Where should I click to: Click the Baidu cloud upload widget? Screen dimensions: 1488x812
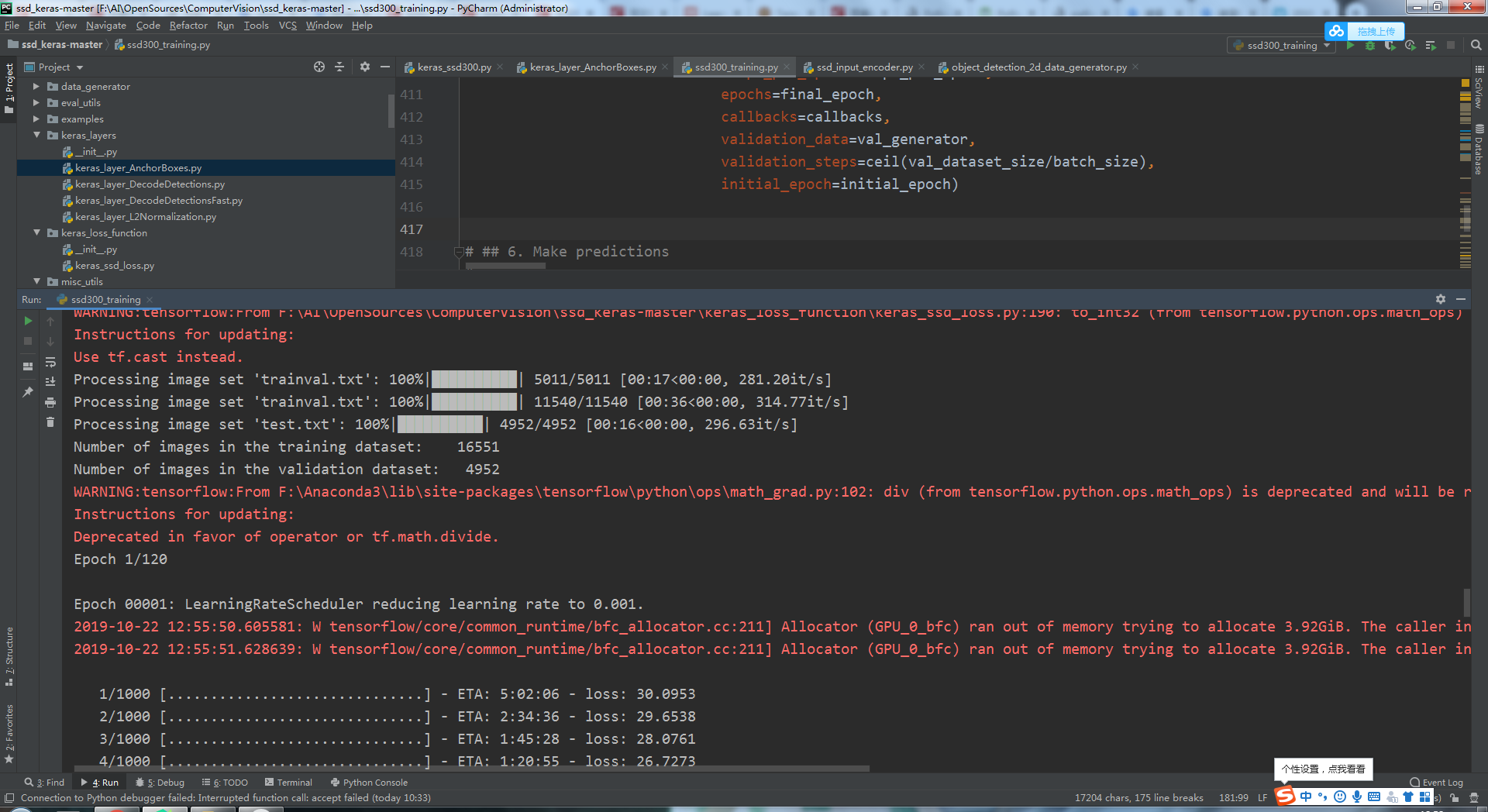tap(1365, 31)
